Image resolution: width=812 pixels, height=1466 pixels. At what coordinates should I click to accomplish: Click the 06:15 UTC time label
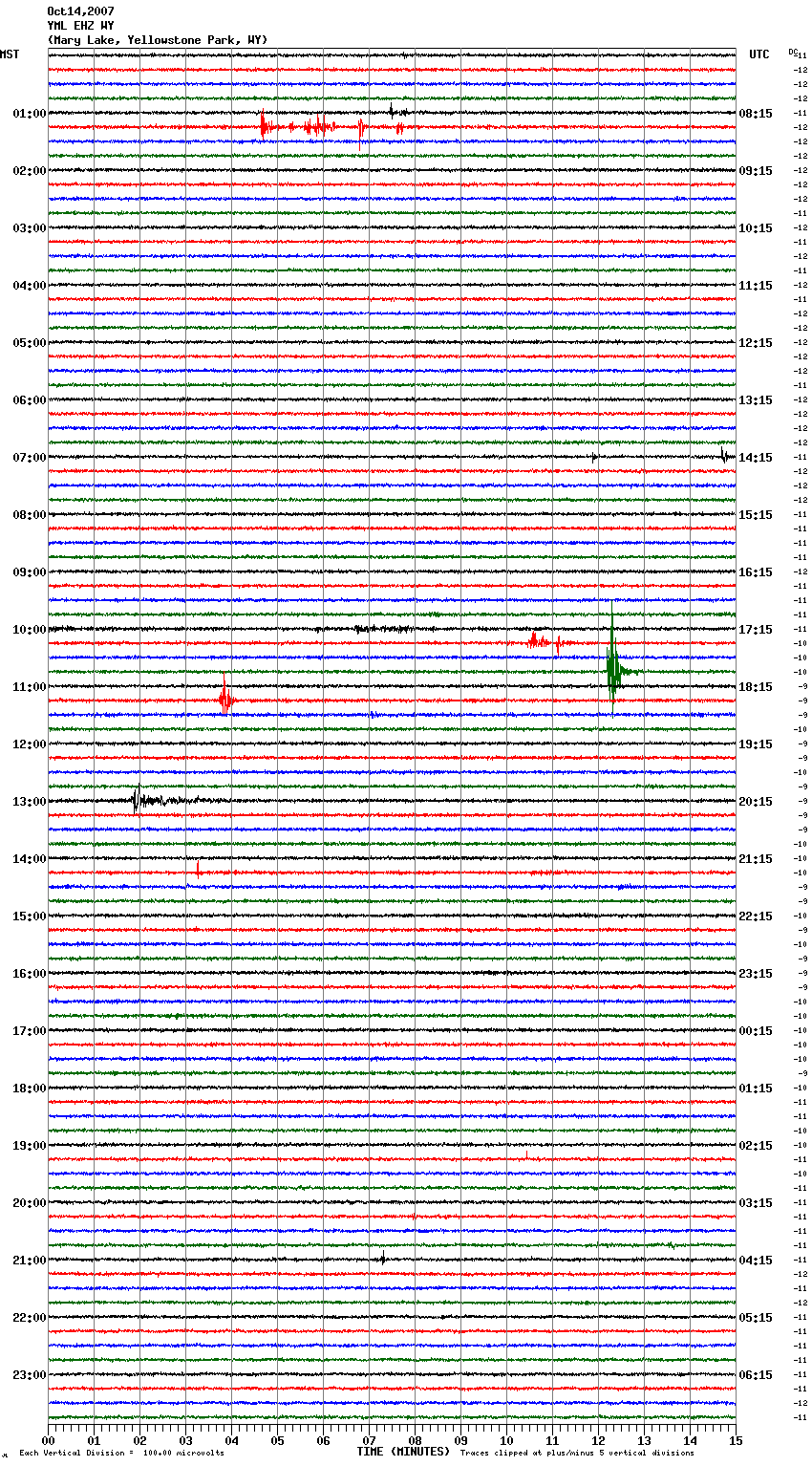(756, 1375)
